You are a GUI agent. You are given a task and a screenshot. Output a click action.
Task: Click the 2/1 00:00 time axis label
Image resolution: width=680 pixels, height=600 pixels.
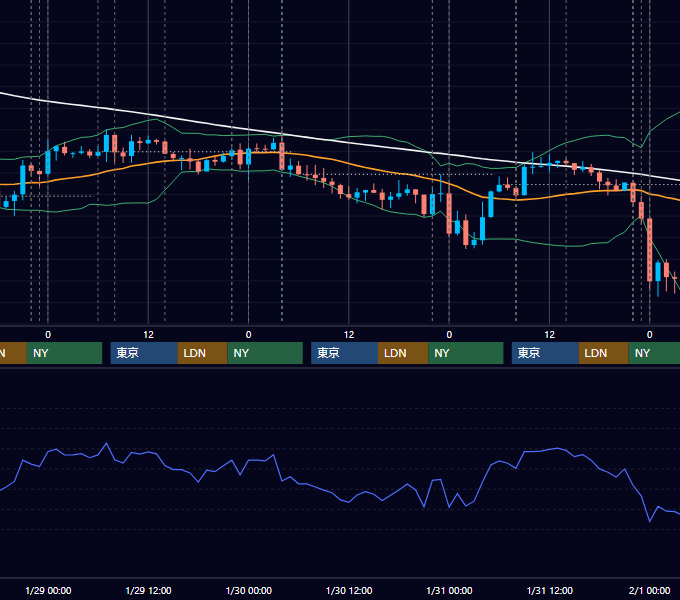(650, 590)
